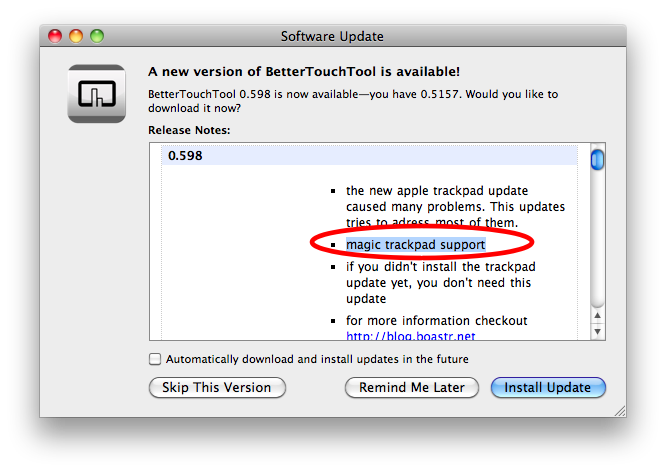
Task: Click the Software Update title bar text
Action: click(x=332, y=37)
